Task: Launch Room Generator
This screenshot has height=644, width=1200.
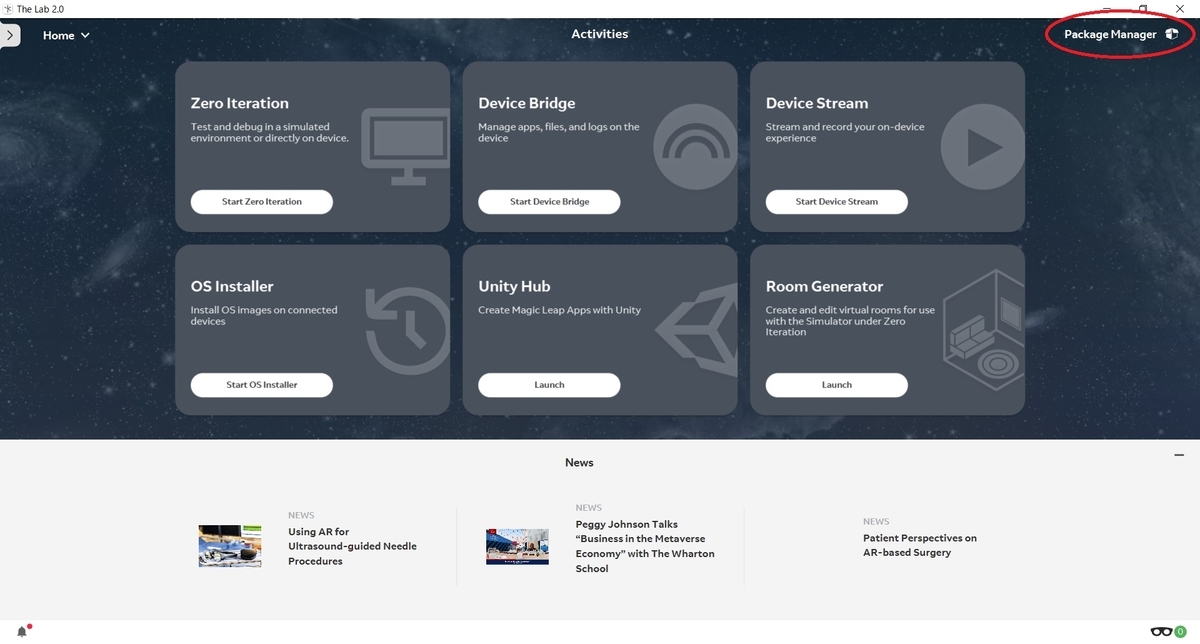Action: point(837,384)
